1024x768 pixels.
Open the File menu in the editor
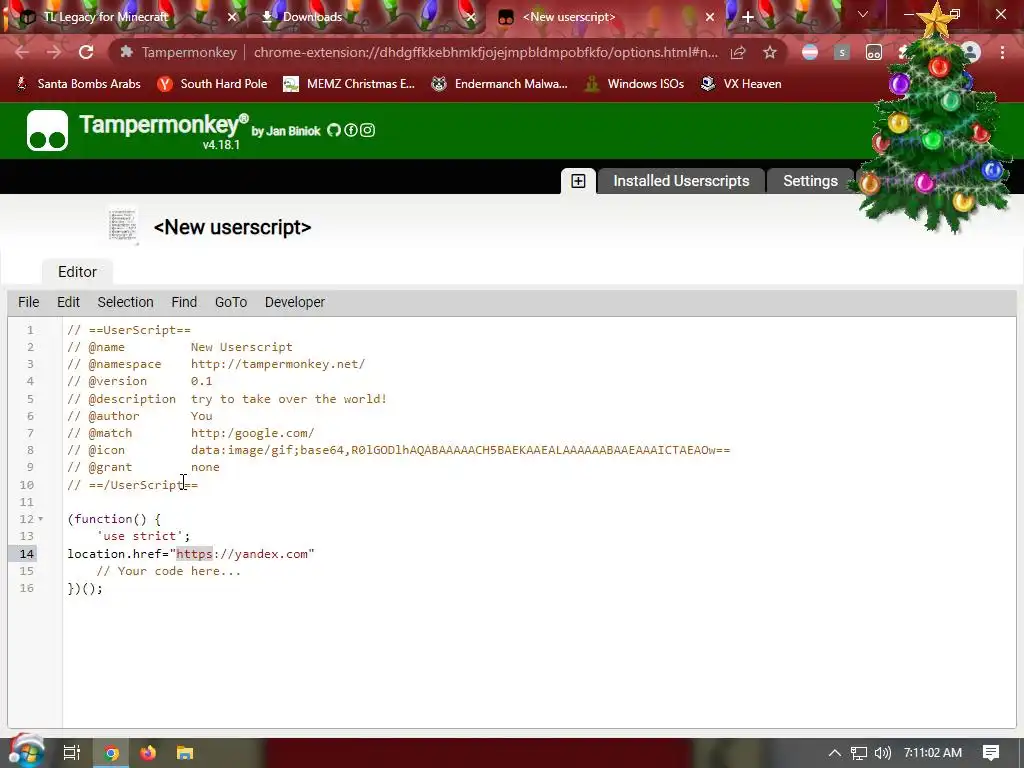28,302
